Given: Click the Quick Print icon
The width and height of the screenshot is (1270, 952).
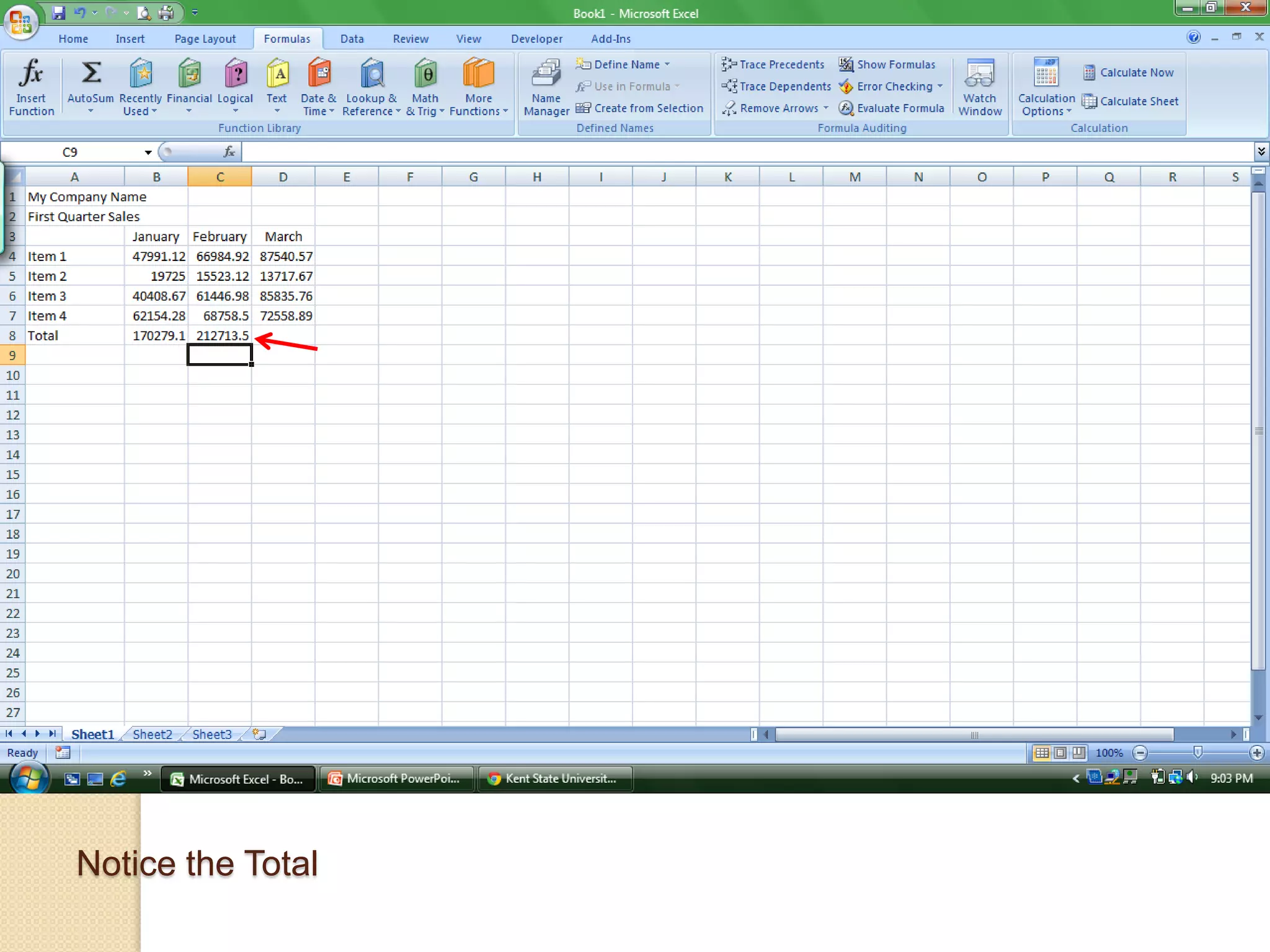Looking at the screenshot, I should (166, 12).
